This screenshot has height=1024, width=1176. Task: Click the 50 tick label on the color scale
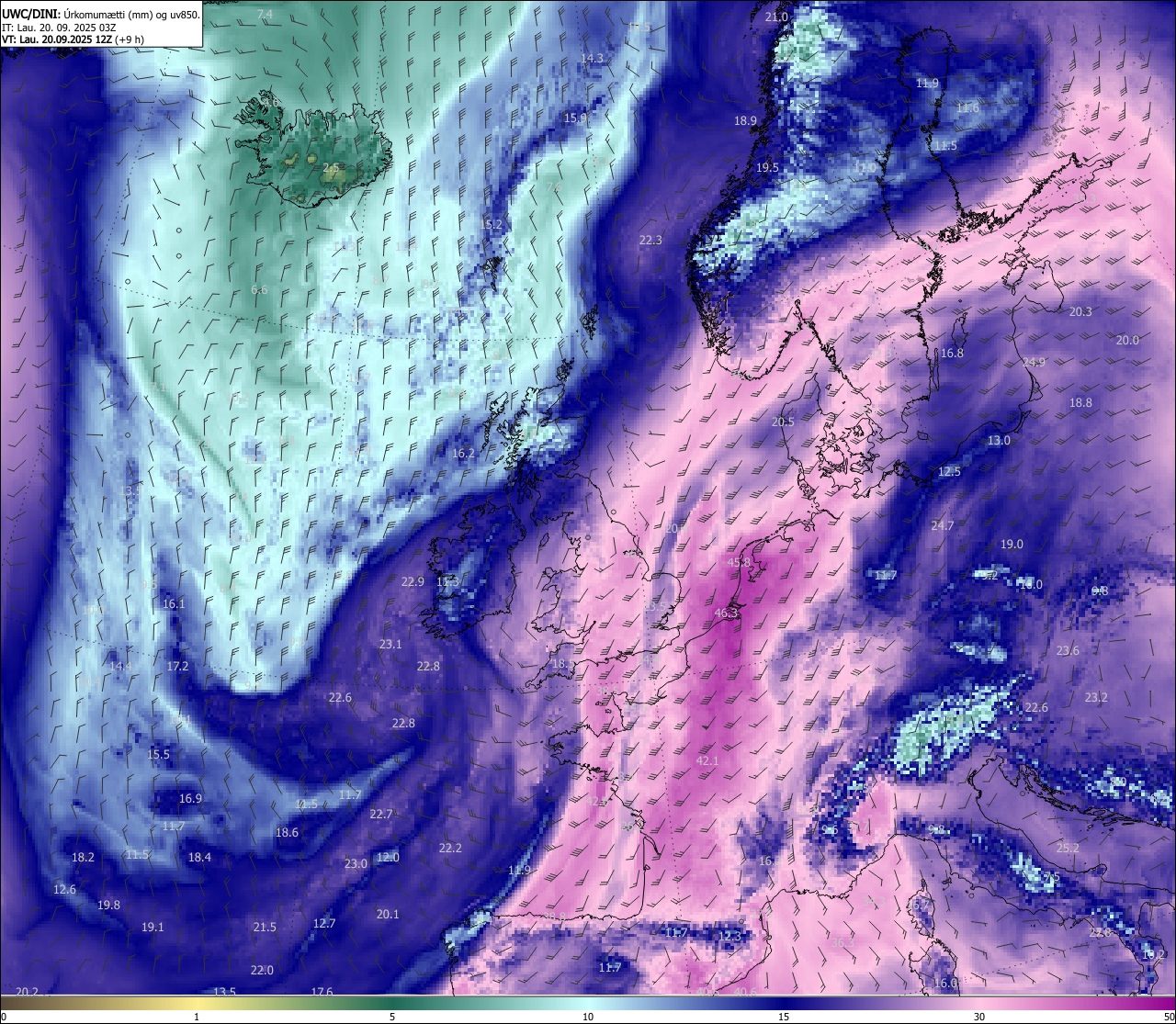pos(1169,1017)
